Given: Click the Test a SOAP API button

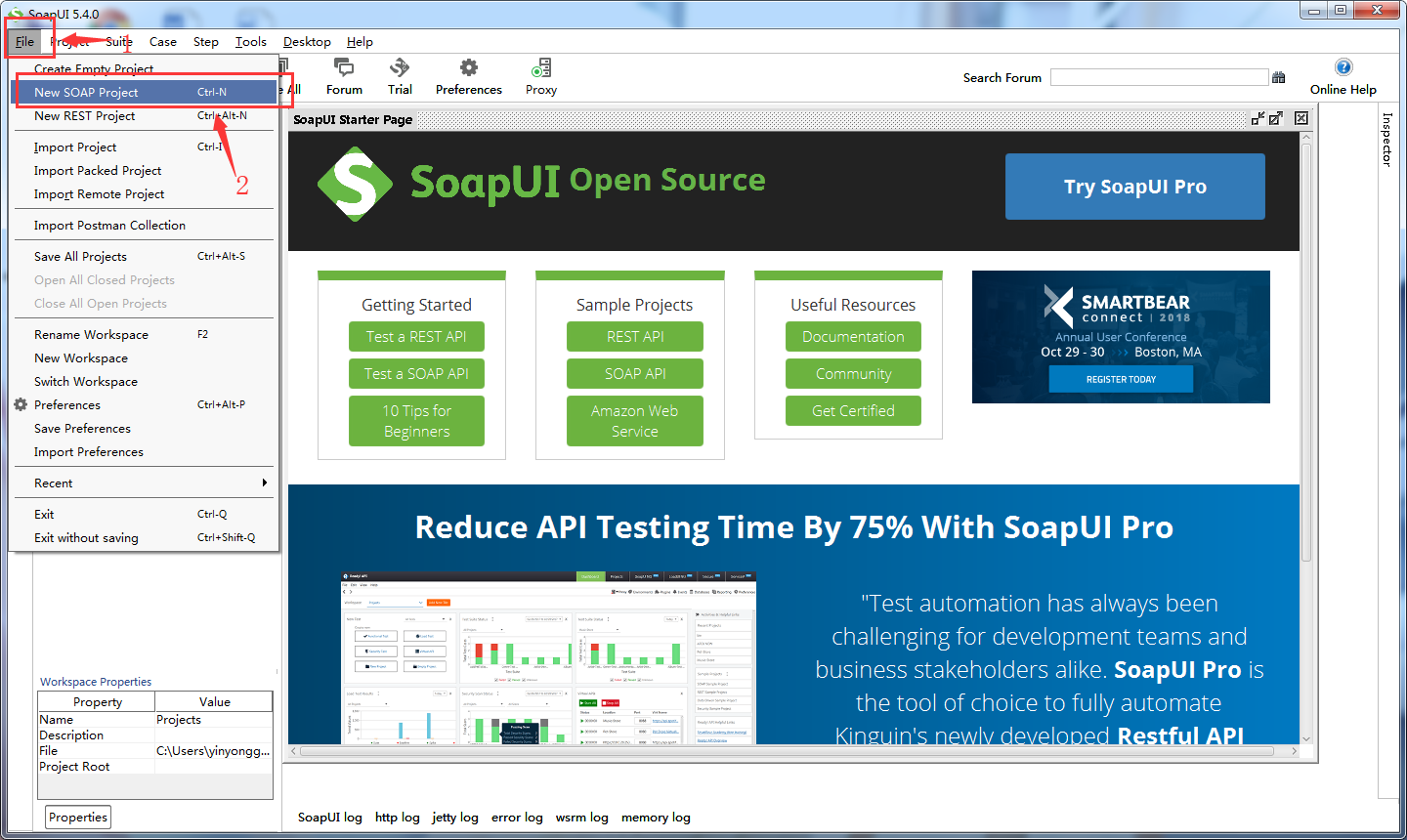Looking at the screenshot, I should [416, 373].
